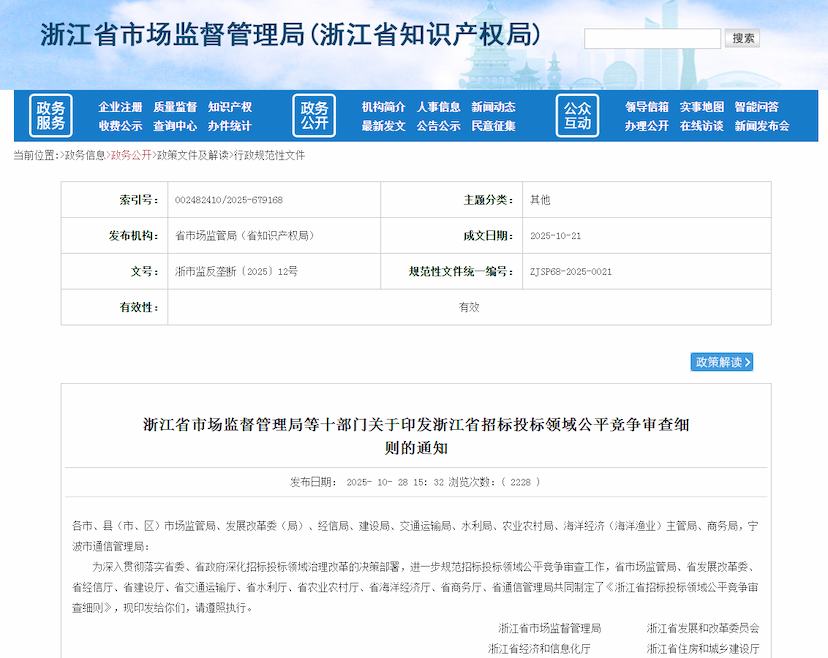The height and width of the screenshot is (658, 828).
Task: Click inside the search input box
Action: (651, 37)
